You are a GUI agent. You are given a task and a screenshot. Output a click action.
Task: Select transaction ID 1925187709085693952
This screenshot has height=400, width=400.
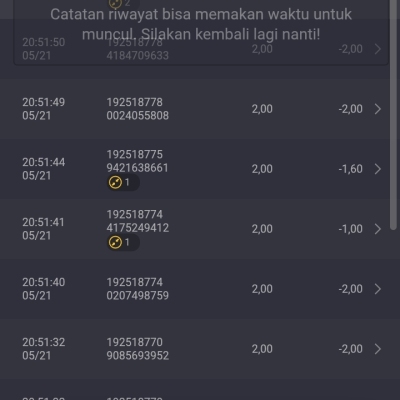[138, 349]
